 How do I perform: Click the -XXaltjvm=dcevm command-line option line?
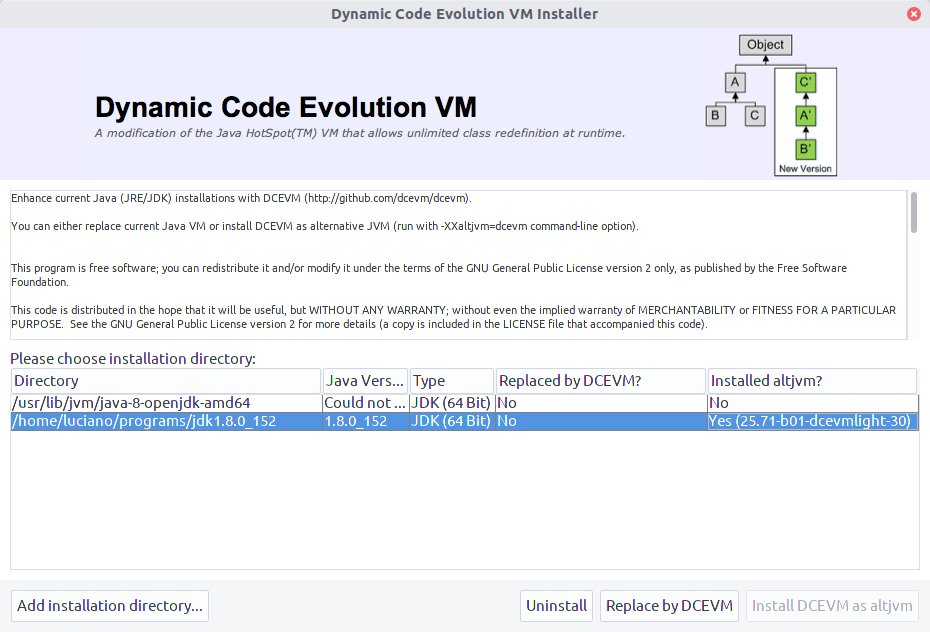point(324,226)
